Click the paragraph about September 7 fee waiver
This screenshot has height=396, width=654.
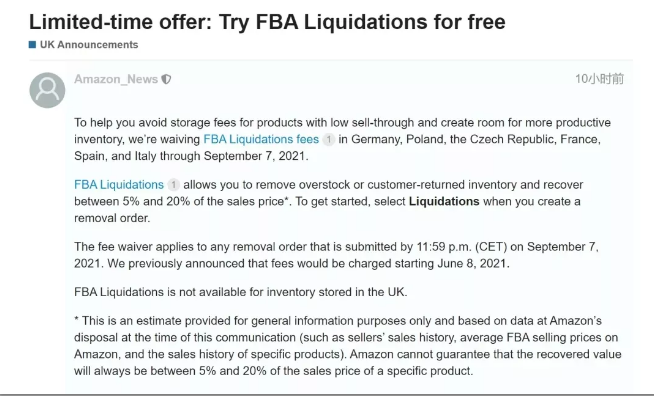pyautogui.click(x=336, y=255)
